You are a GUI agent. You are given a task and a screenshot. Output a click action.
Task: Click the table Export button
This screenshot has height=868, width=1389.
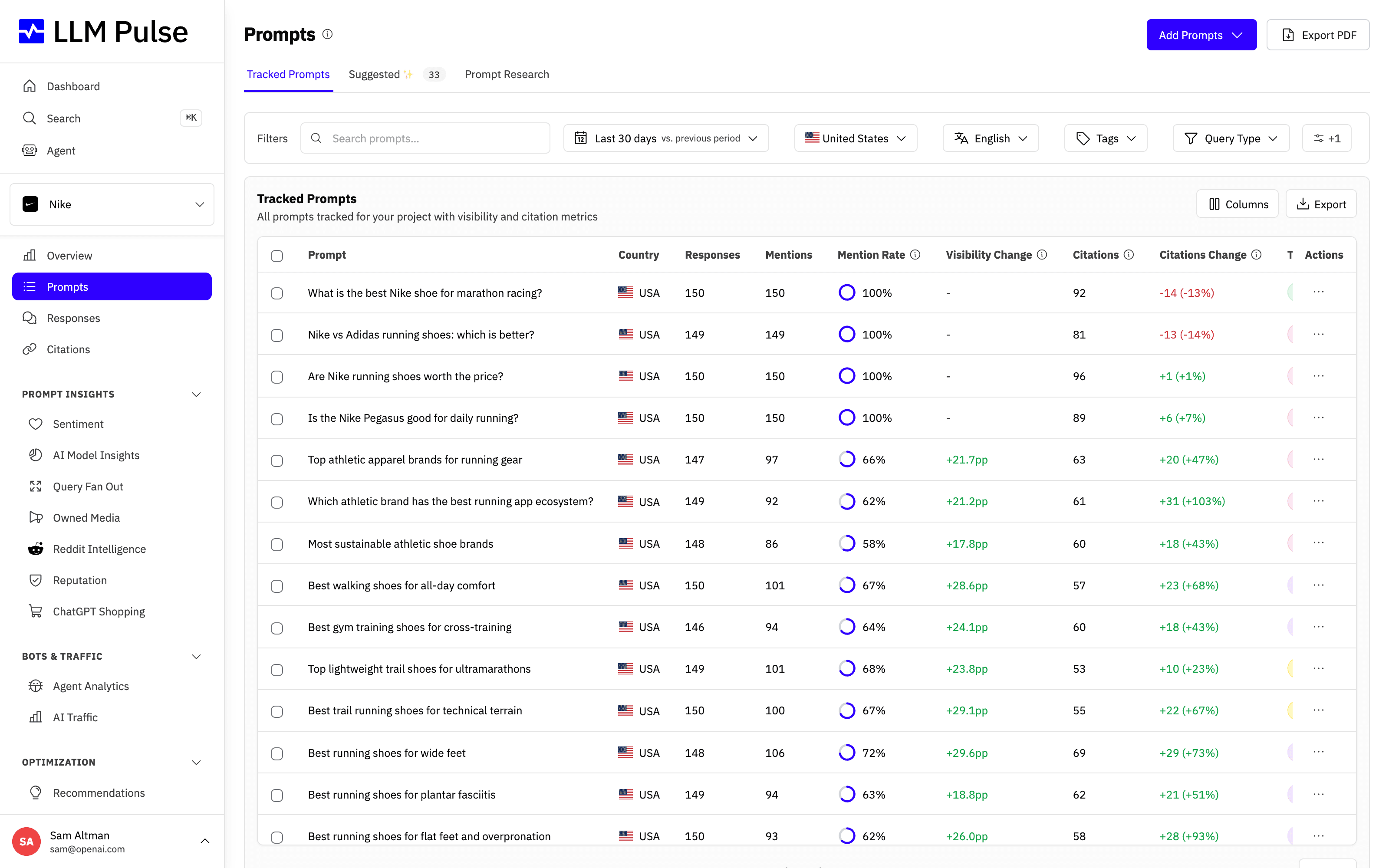pos(1321,204)
